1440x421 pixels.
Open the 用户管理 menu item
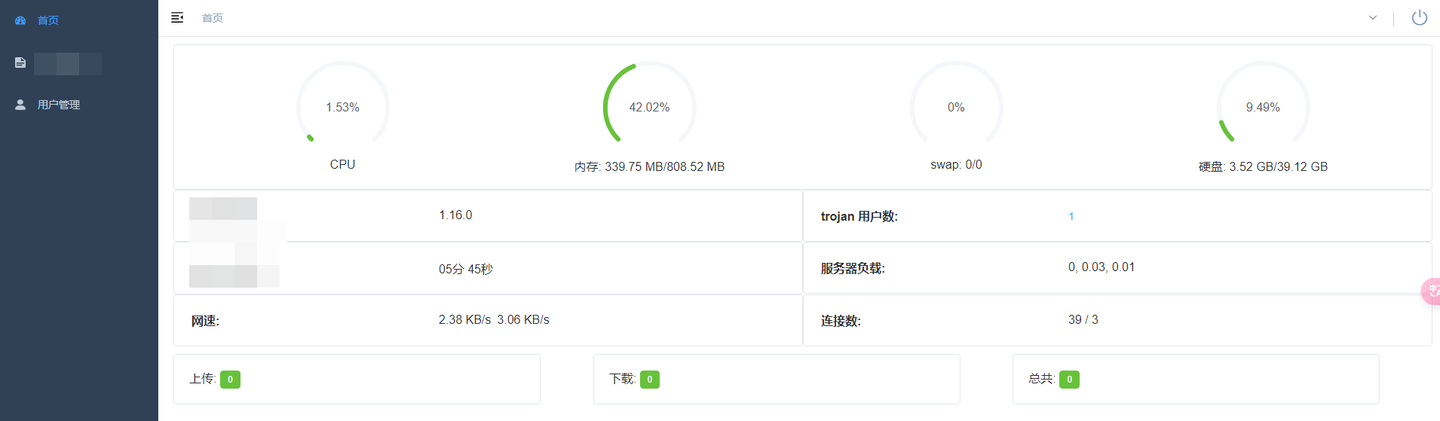coord(58,104)
